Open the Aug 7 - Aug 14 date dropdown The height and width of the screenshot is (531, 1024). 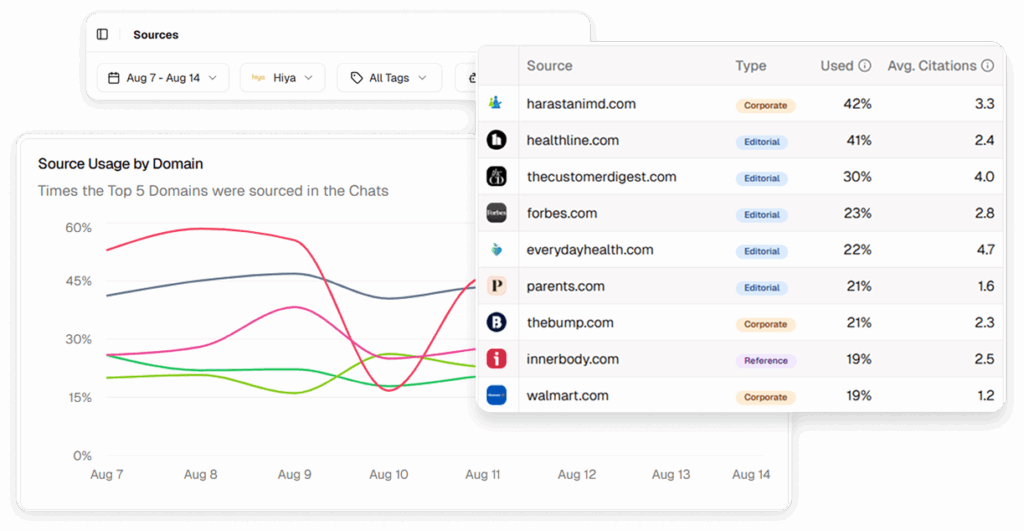pos(163,78)
